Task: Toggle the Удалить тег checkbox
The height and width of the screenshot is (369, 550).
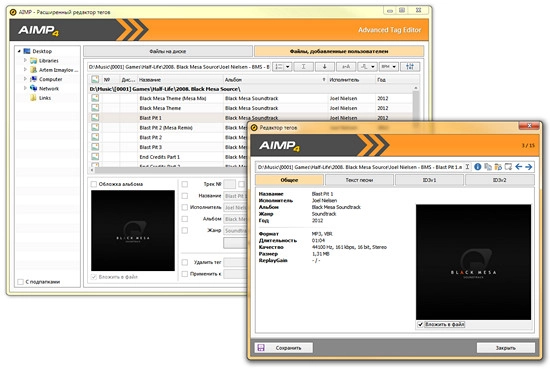Action: pyautogui.click(x=185, y=262)
